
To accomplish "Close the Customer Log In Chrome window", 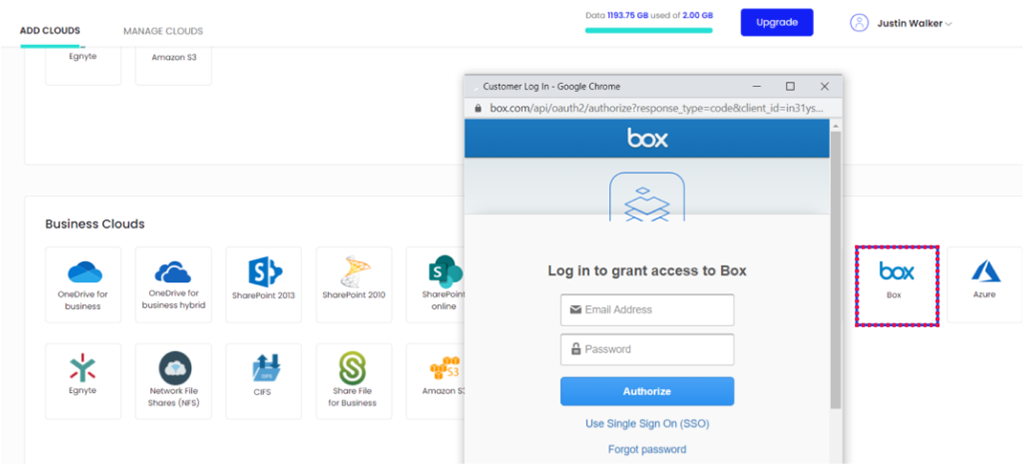I will pos(824,86).
